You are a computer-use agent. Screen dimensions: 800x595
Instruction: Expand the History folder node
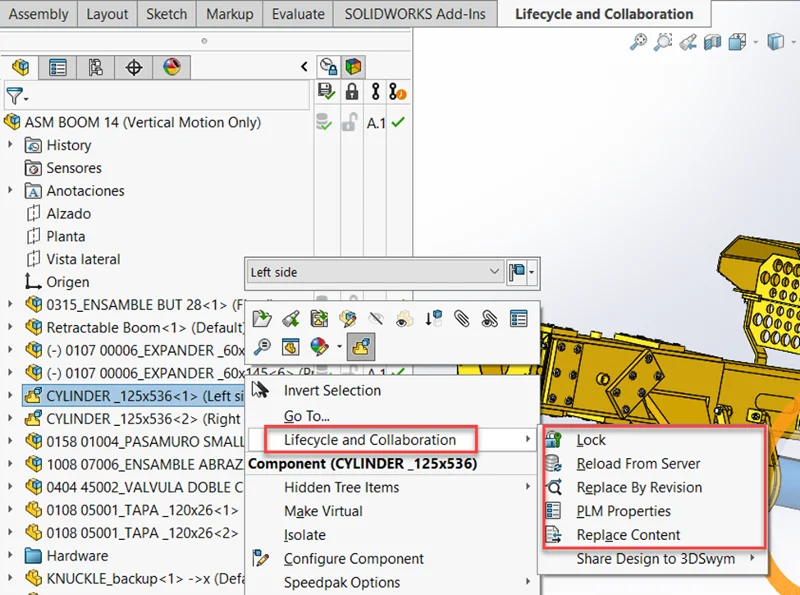point(11,145)
